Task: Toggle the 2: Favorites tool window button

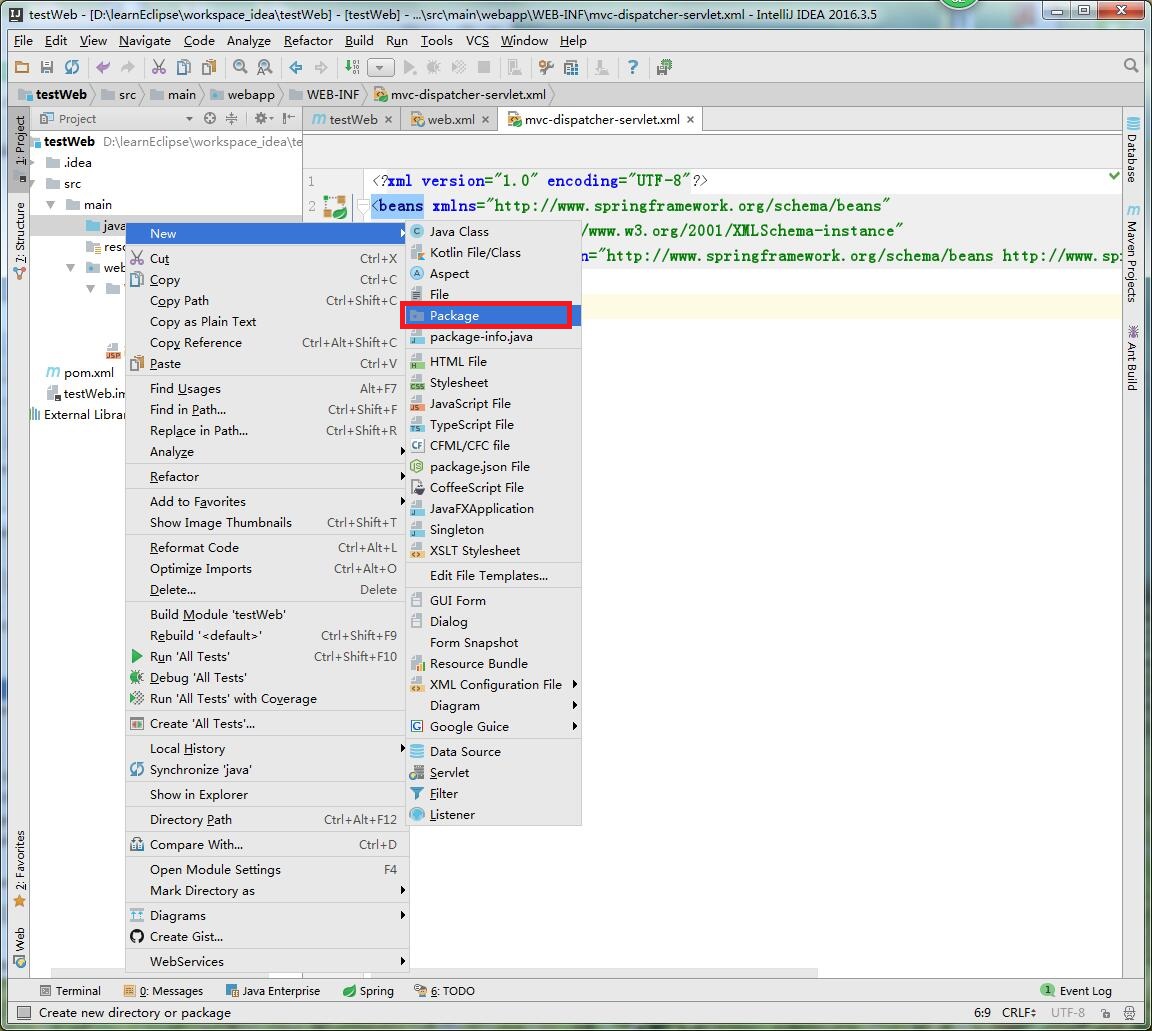Action: (20, 868)
